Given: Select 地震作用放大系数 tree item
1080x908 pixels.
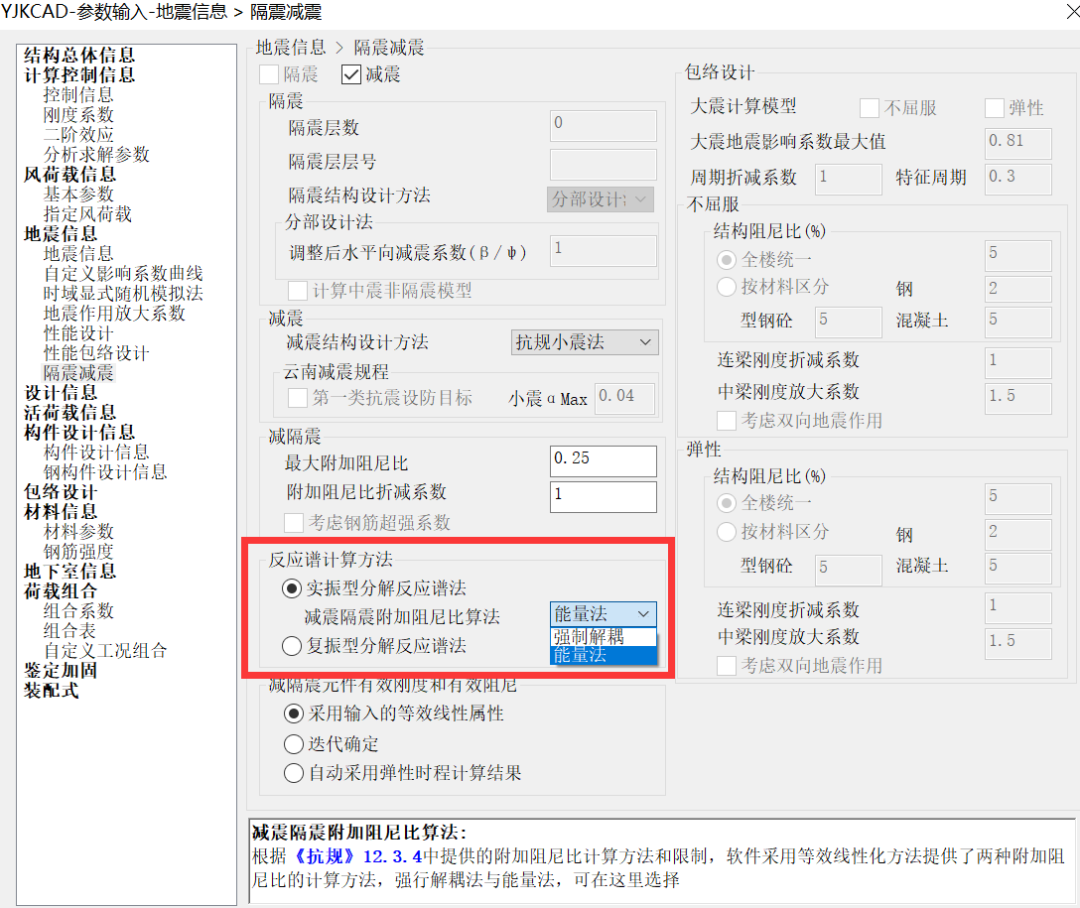Looking at the screenshot, I should tap(114, 314).
